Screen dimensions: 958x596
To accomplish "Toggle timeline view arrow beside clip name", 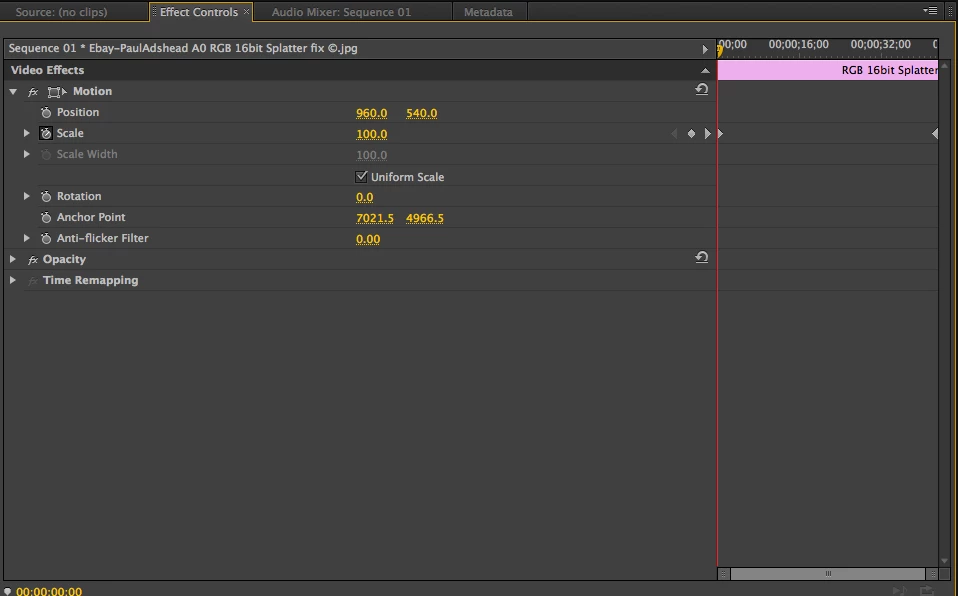I will 704,49.
